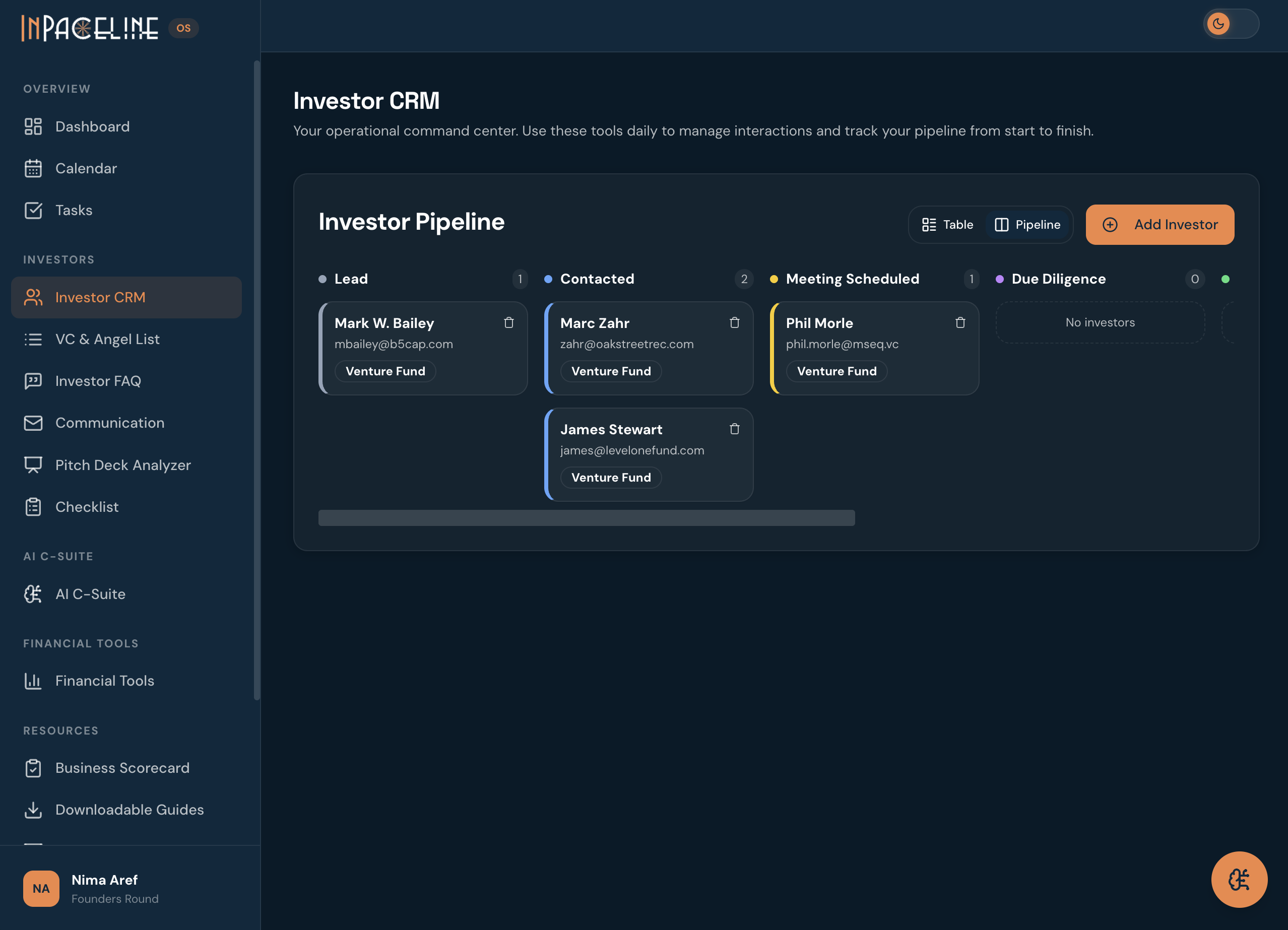1288x930 pixels.
Task: Switch to Table view
Action: [x=947, y=224]
